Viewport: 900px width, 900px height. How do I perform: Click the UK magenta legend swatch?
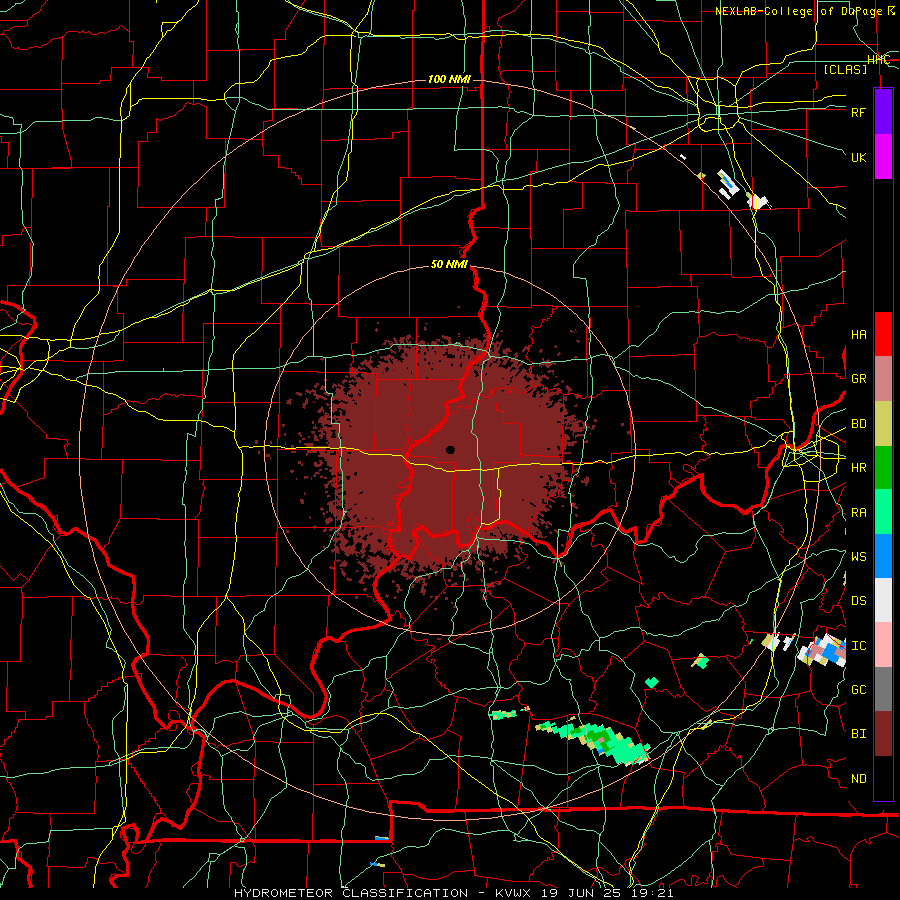[x=883, y=157]
